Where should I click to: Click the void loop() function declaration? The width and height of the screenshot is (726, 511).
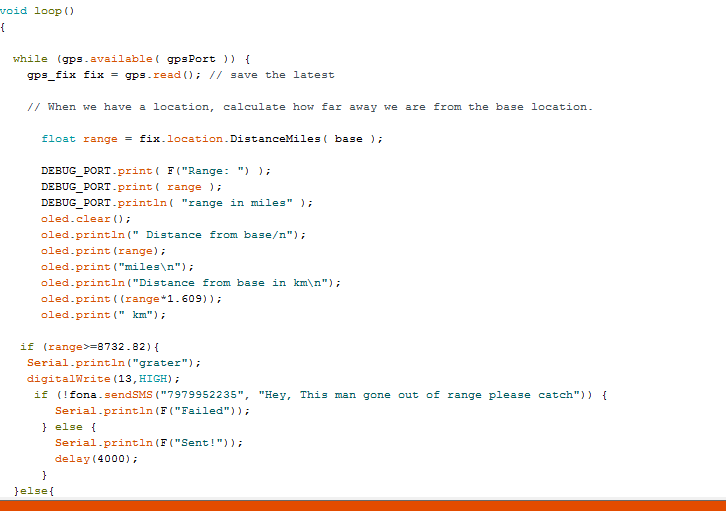pos(37,10)
